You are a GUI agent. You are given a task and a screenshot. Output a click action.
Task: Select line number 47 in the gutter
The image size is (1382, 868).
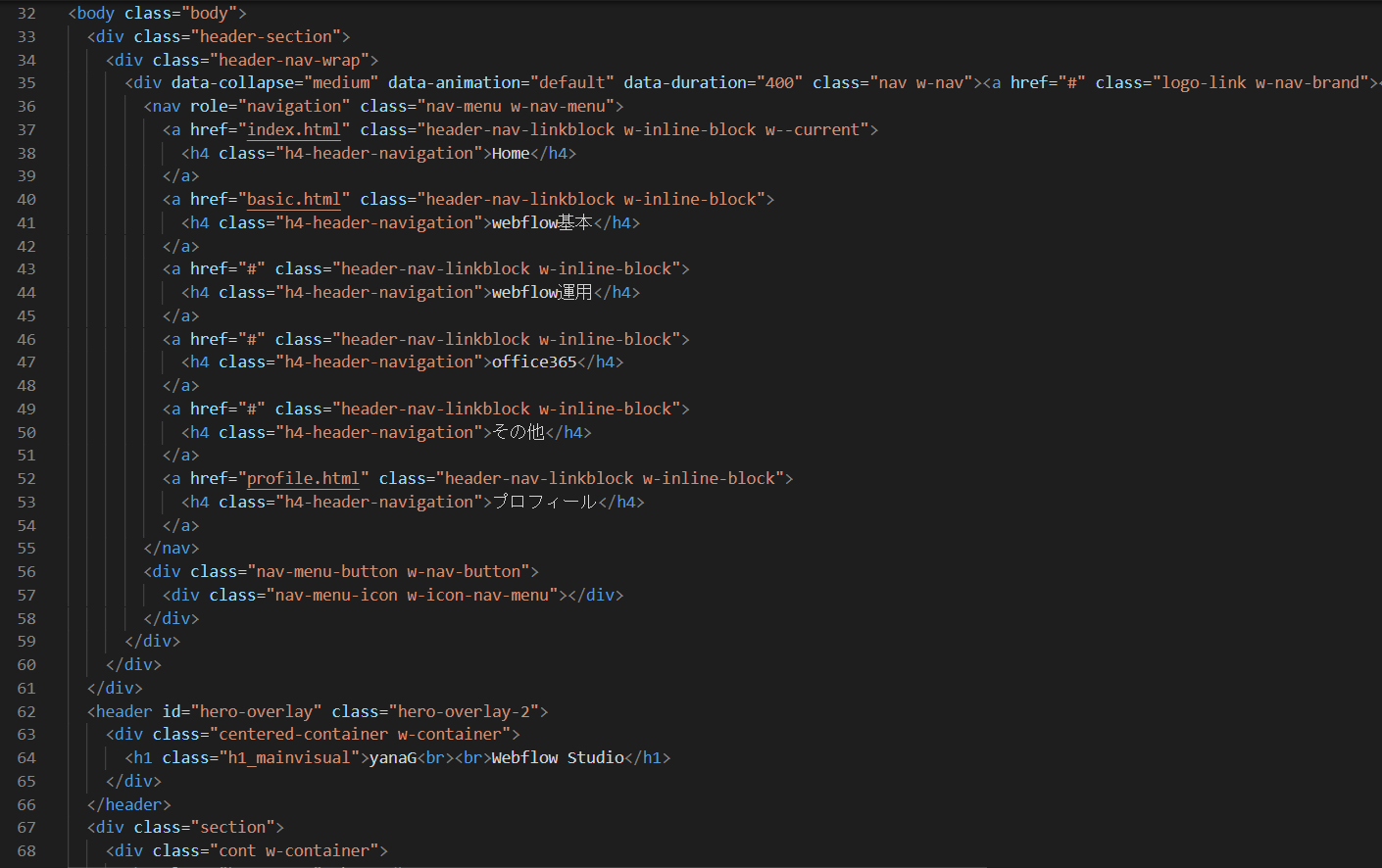pos(26,362)
